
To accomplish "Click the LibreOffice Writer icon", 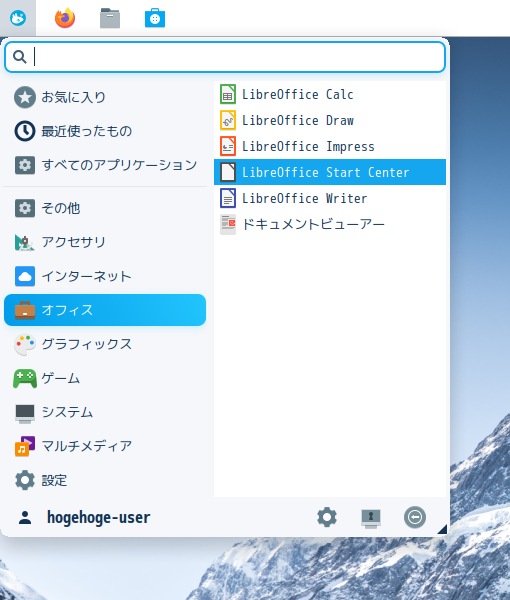I will point(228,198).
